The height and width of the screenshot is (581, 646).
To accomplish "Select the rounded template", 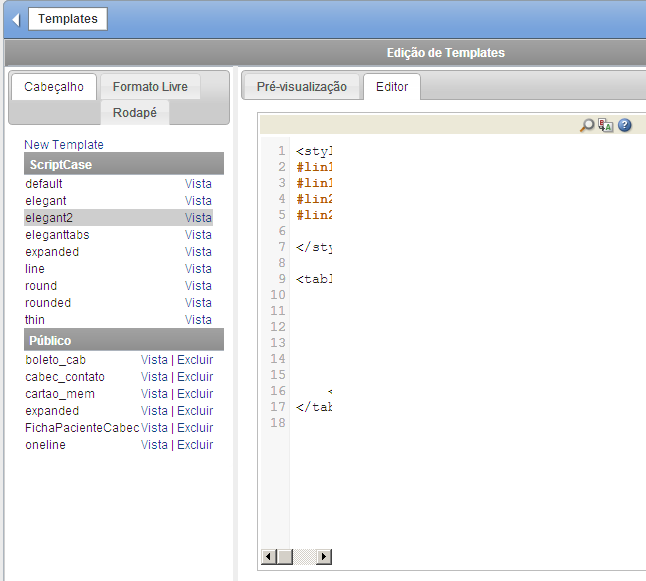I will click(48, 303).
